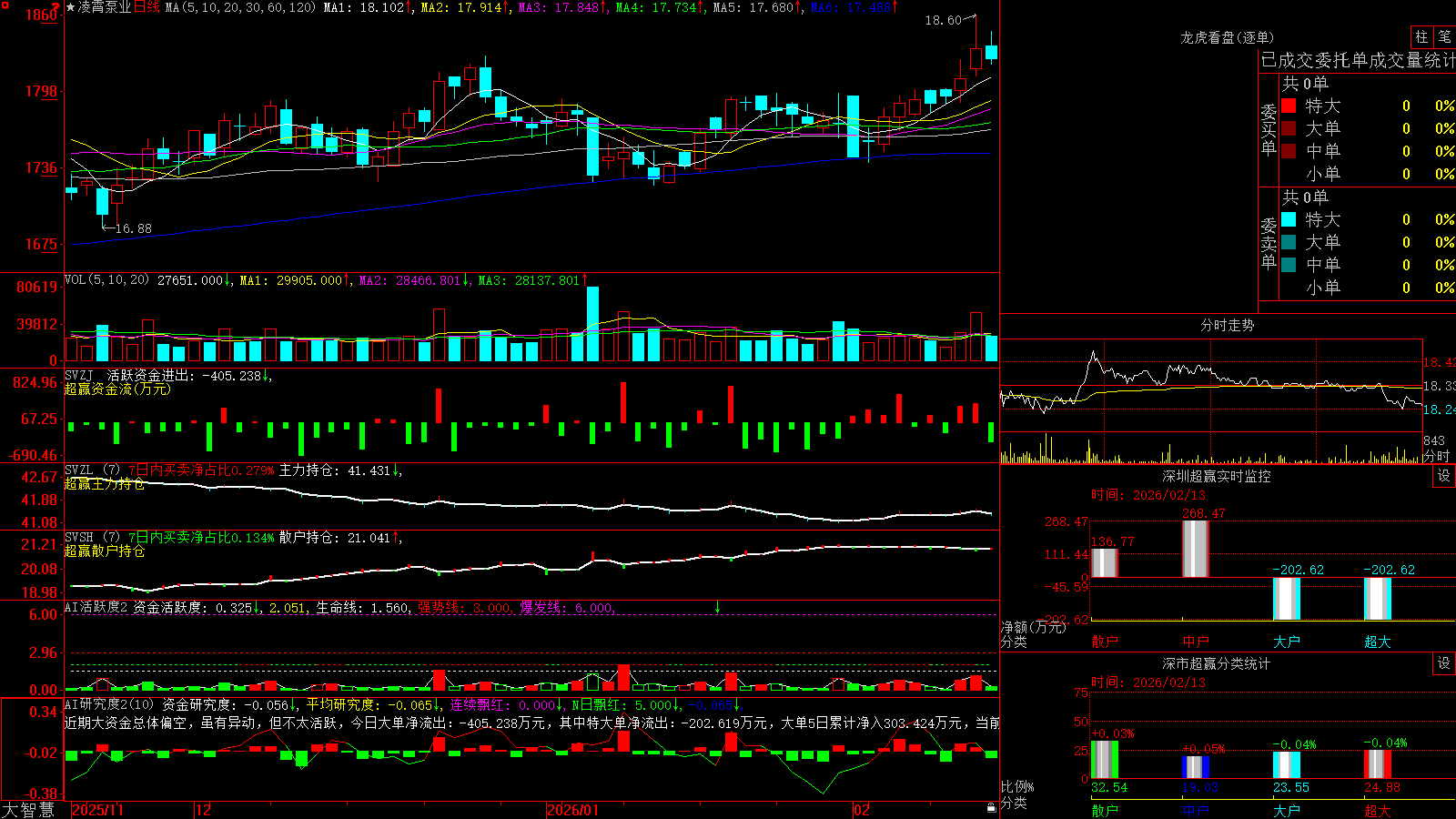Click the 已成交委托单成交量统计 header

(1358, 60)
